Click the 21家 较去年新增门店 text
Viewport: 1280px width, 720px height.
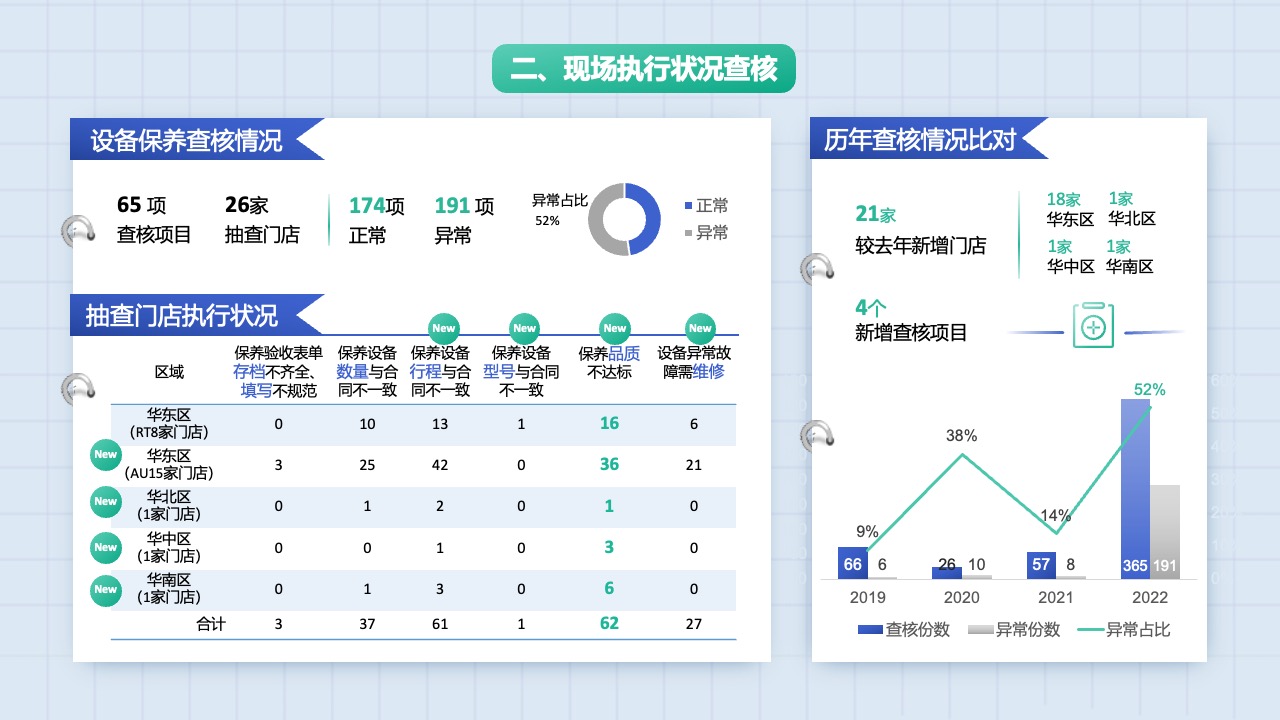[x=920, y=230]
